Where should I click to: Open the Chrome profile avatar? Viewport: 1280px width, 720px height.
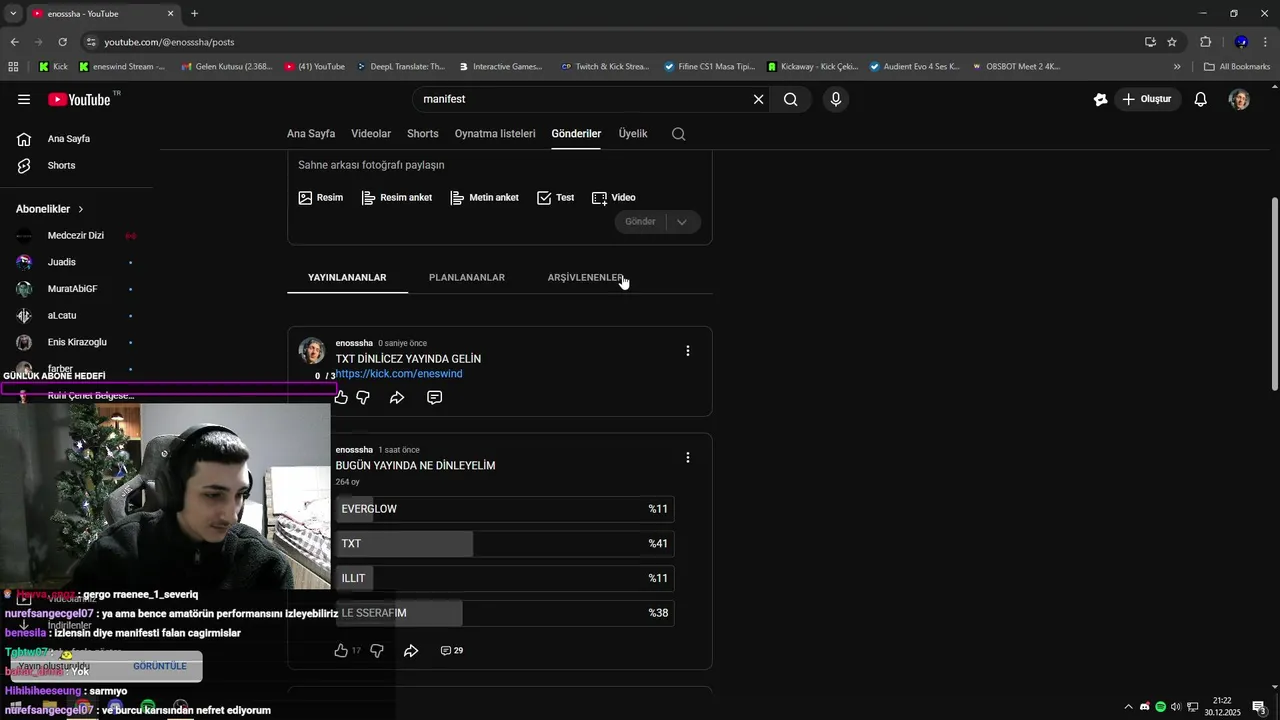(1241, 42)
